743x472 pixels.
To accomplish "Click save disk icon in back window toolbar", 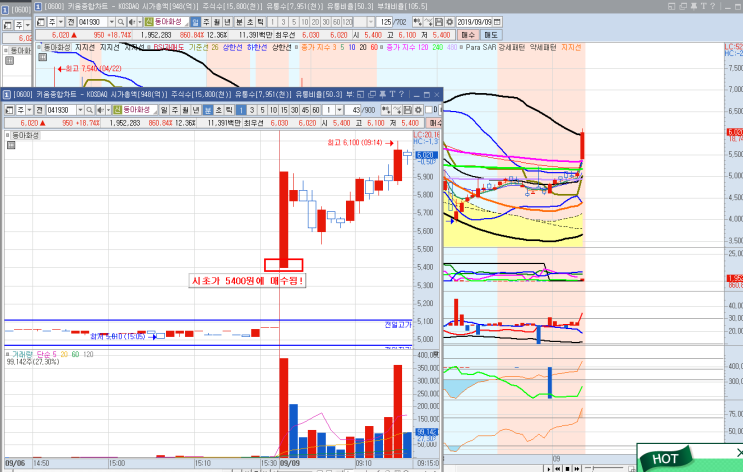I will [439, 22].
